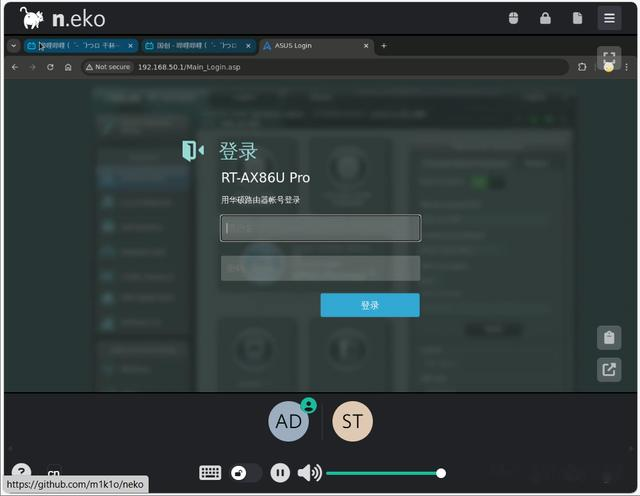
Task: Open the n.eko hamburger menu
Action: coord(609,18)
